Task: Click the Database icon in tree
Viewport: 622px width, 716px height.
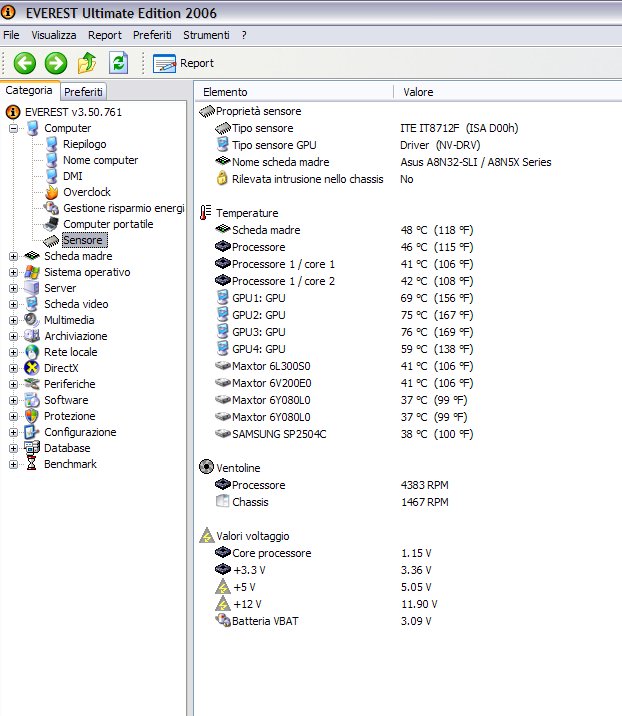Action: (x=32, y=448)
